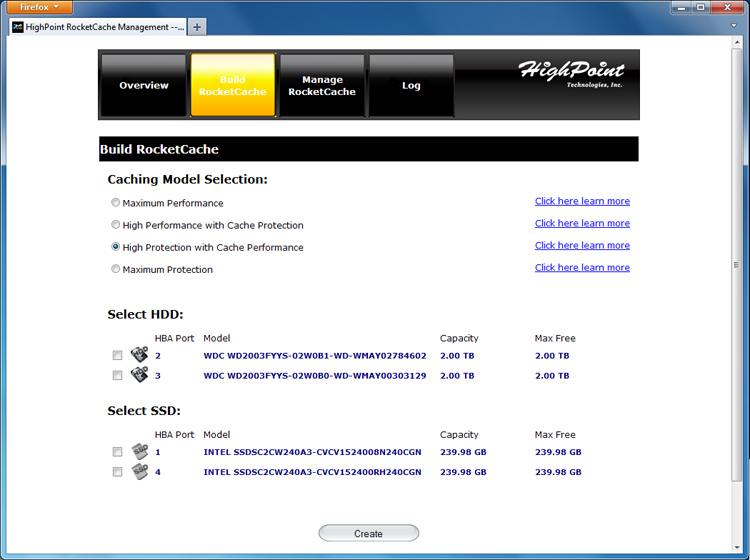Check the HDD on HBA port 2
This screenshot has height=560, width=750.
click(117, 355)
